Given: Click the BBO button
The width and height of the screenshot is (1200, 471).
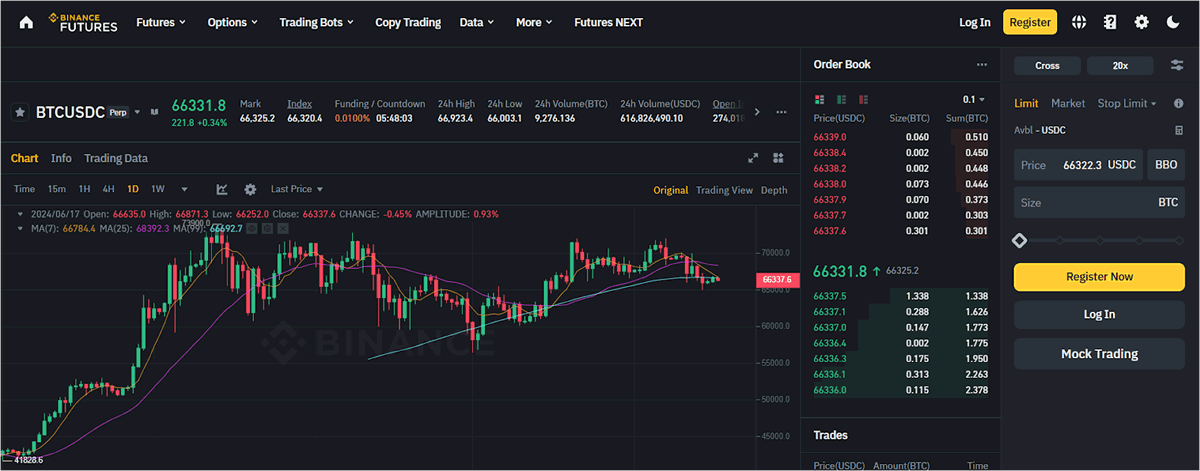Looking at the screenshot, I should point(1166,165).
